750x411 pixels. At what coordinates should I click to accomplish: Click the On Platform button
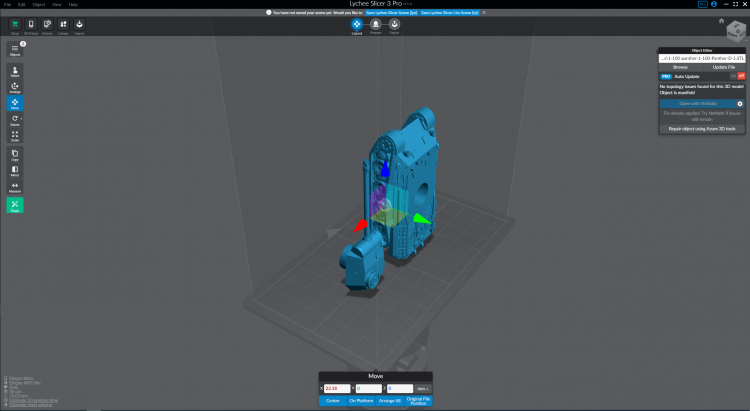(x=359, y=401)
